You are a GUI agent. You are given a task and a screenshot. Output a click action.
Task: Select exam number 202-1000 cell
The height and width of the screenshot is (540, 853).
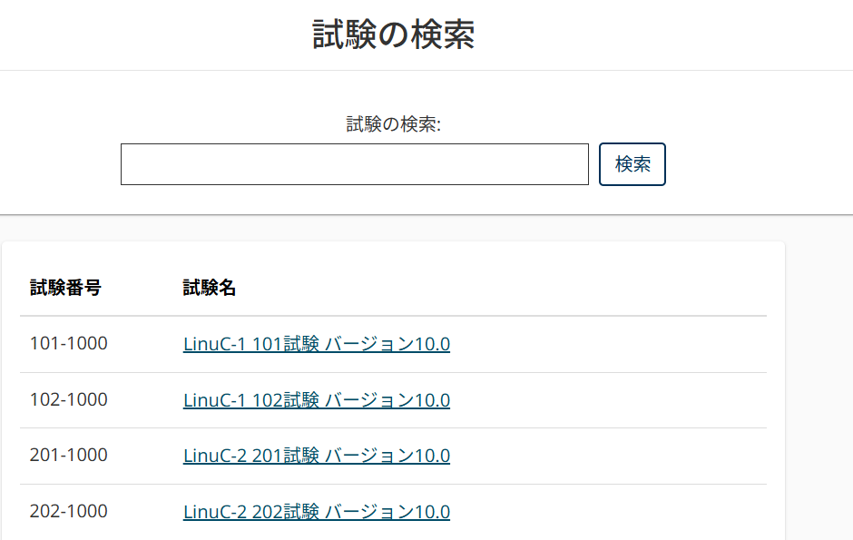tap(69, 511)
